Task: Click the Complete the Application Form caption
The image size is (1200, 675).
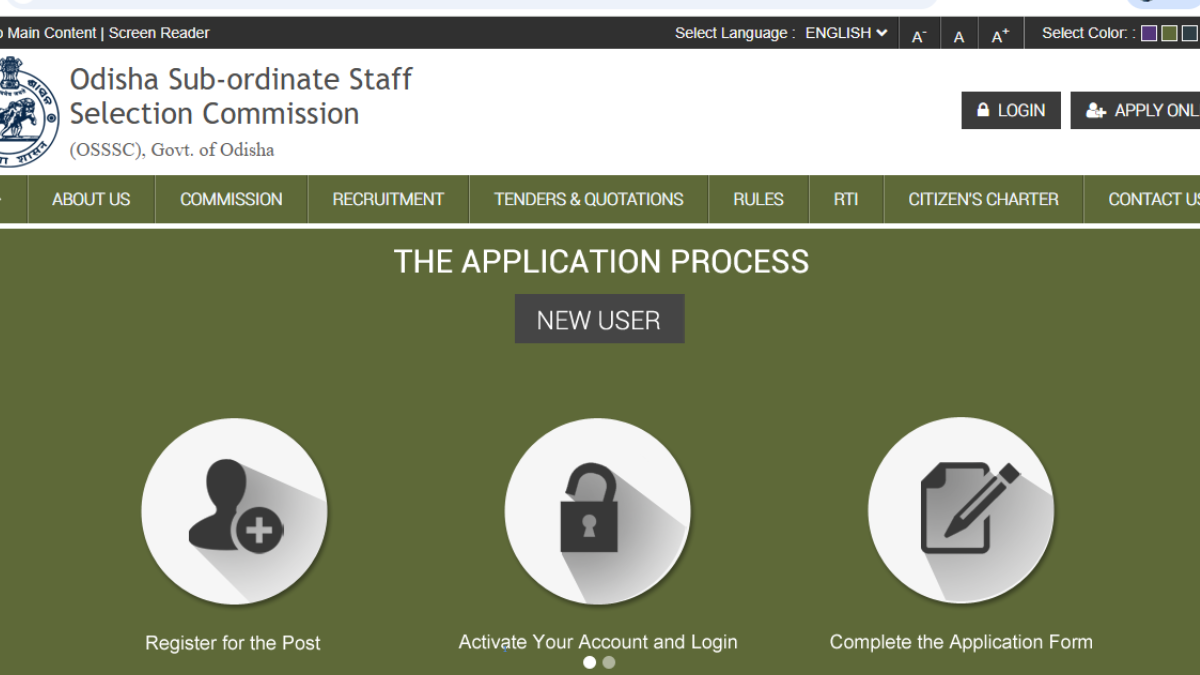Action: tap(961, 642)
